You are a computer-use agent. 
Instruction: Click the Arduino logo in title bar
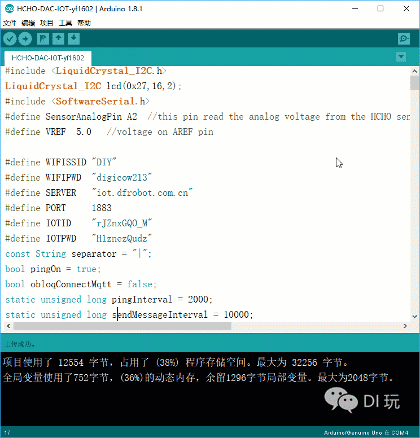tap(9, 8)
